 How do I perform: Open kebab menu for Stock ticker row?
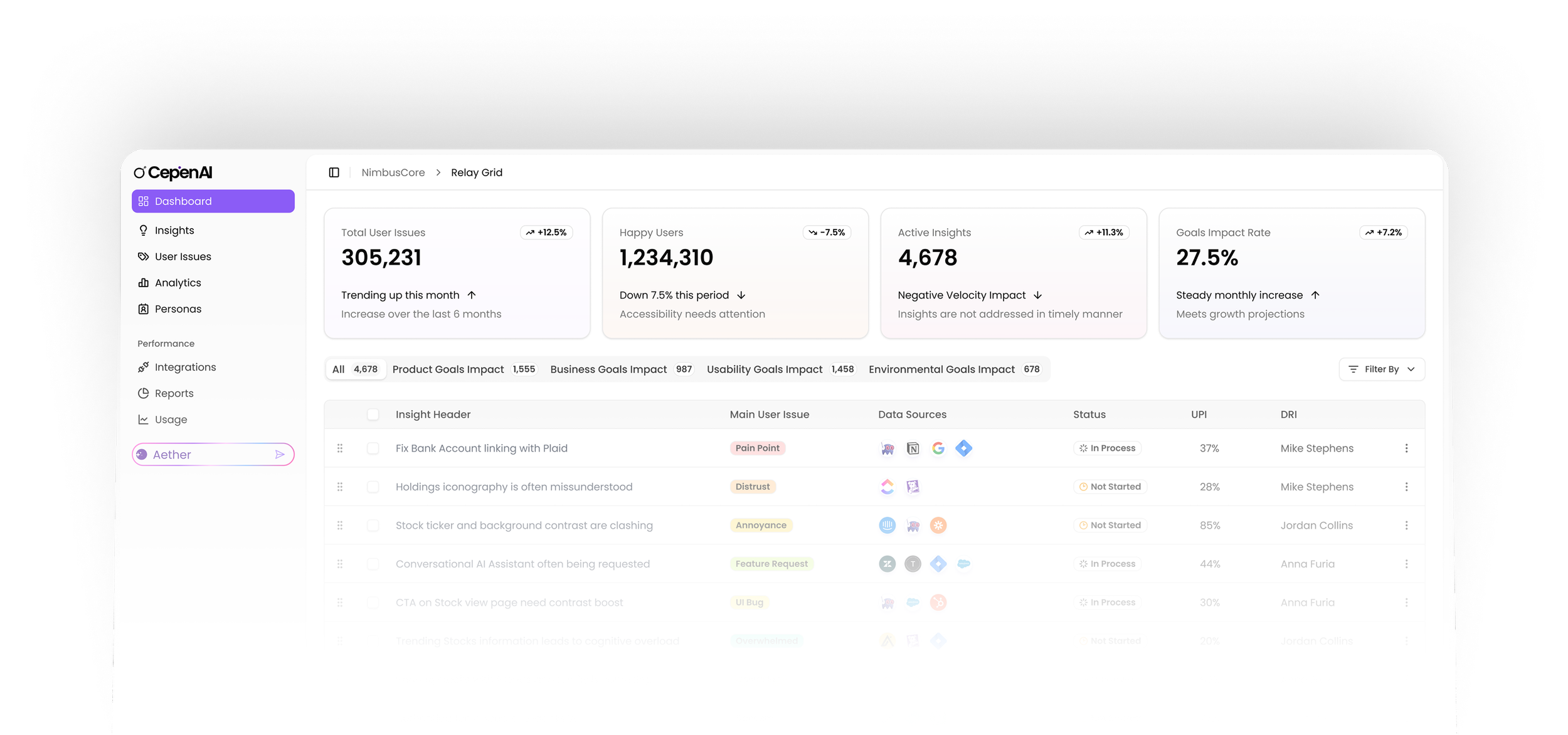[1406, 526]
